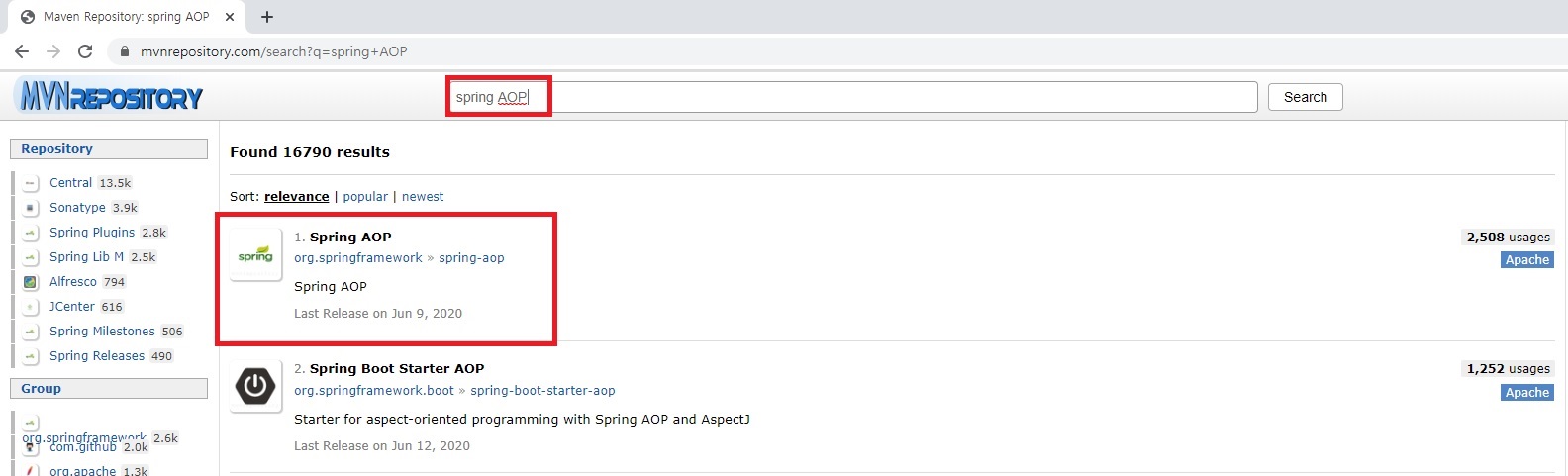Click the com.github group icon
Screen dimensions: 1568x476
pos(31,447)
